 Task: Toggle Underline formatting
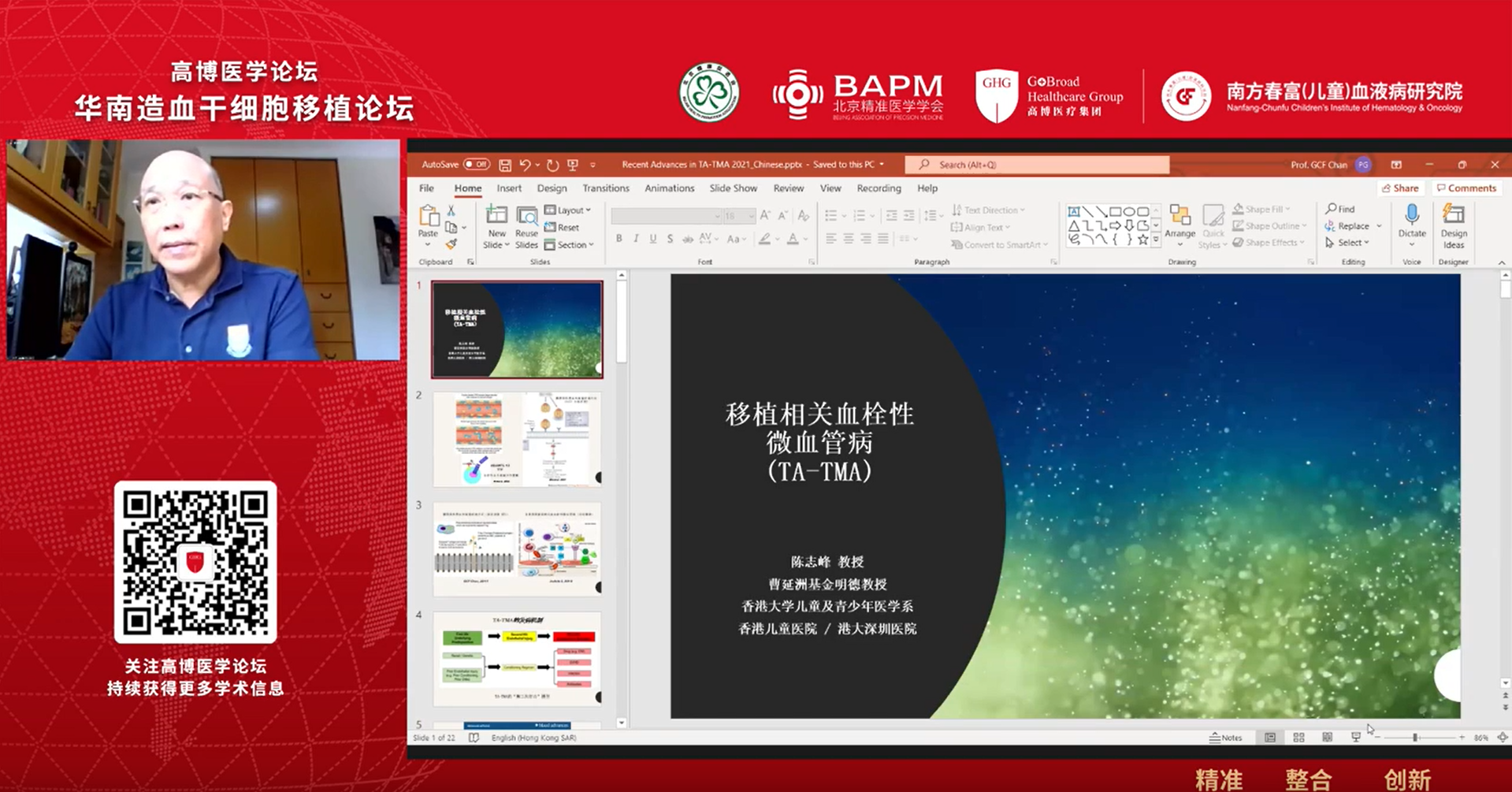(x=652, y=239)
